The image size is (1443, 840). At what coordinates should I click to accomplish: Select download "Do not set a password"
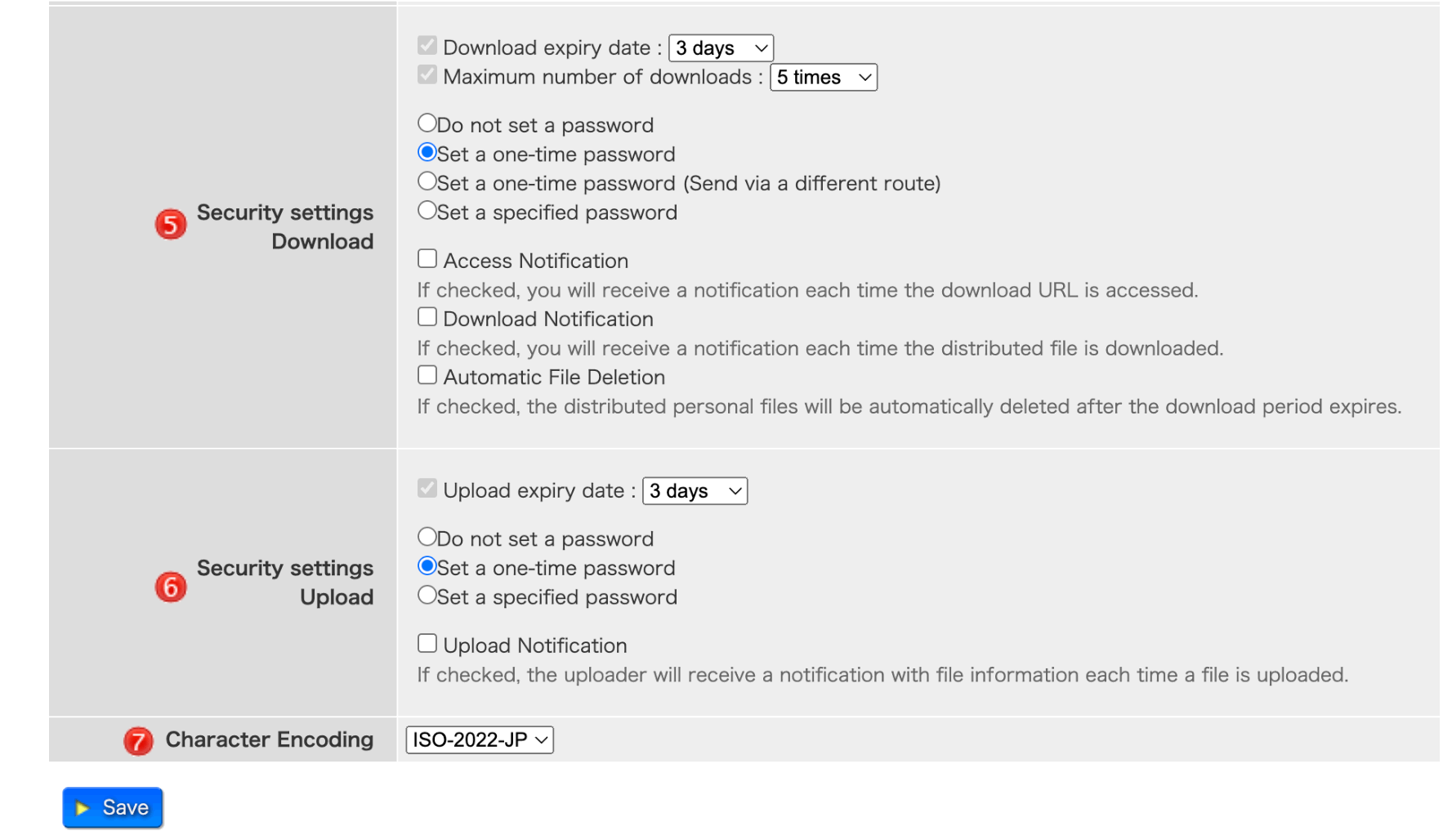(427, 123)
